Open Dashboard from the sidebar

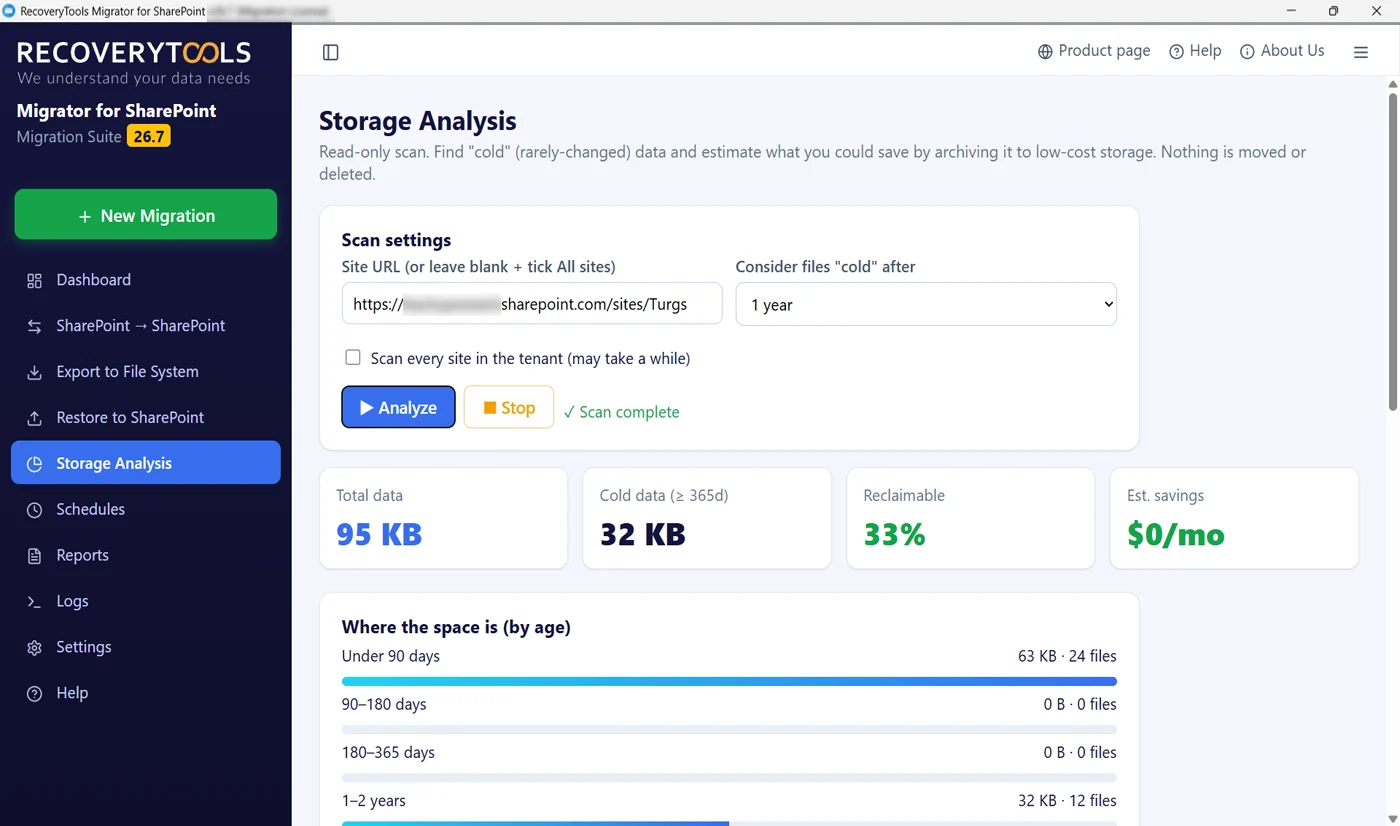tap(146, 280)
